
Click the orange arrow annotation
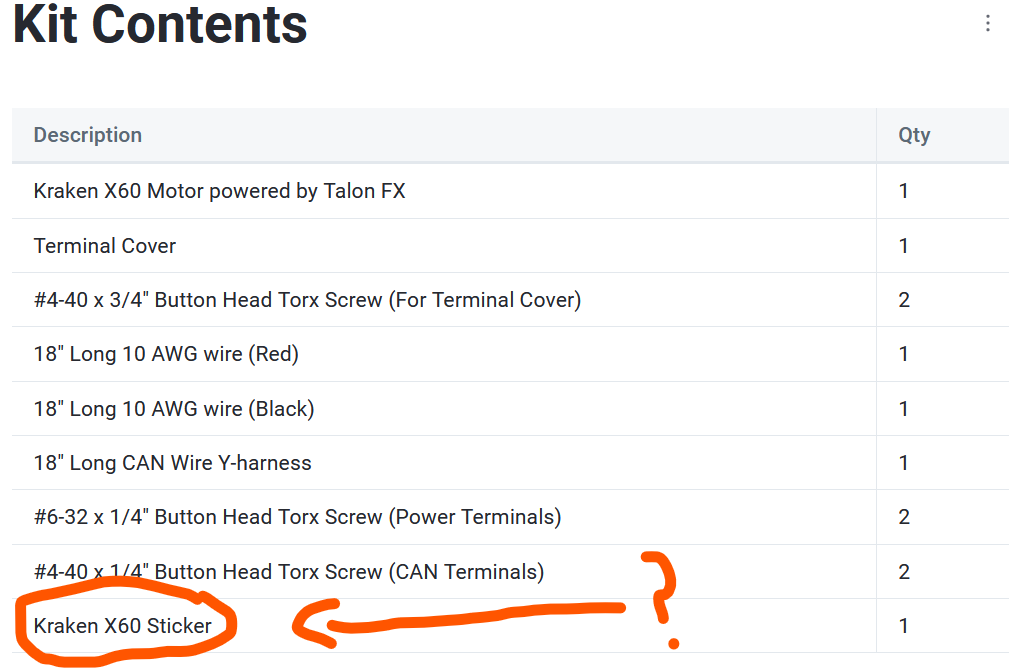(458, 623)
